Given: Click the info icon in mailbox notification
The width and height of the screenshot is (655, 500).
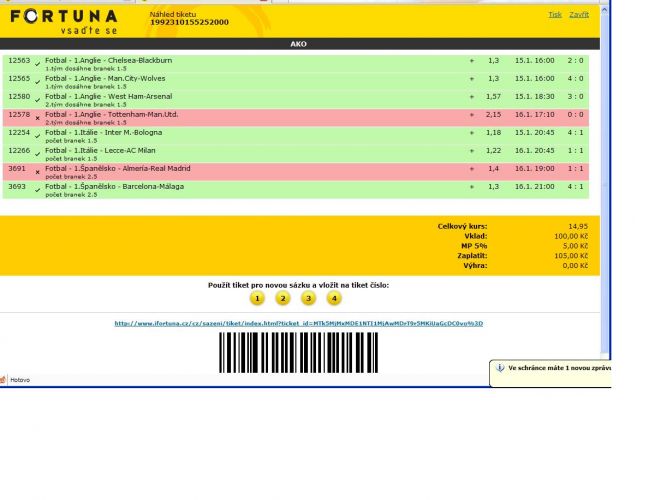Looking at the screenshot, I should coord(500,368).
